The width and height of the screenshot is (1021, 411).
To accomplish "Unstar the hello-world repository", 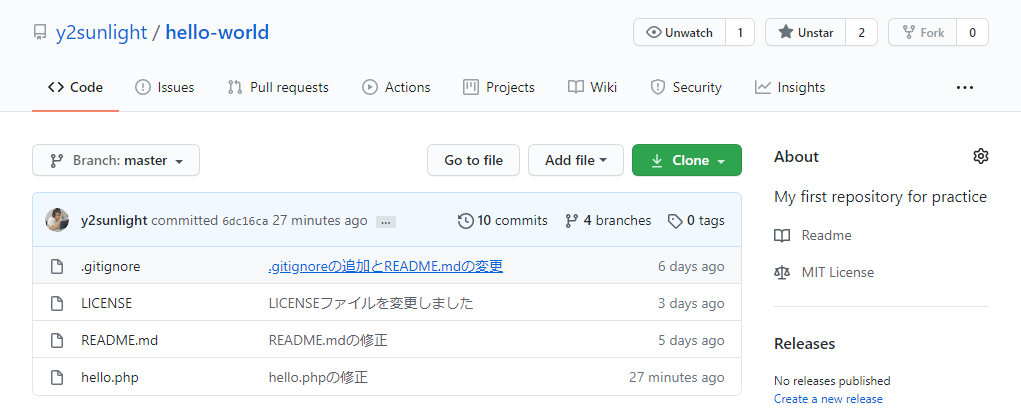I will 805,32.
